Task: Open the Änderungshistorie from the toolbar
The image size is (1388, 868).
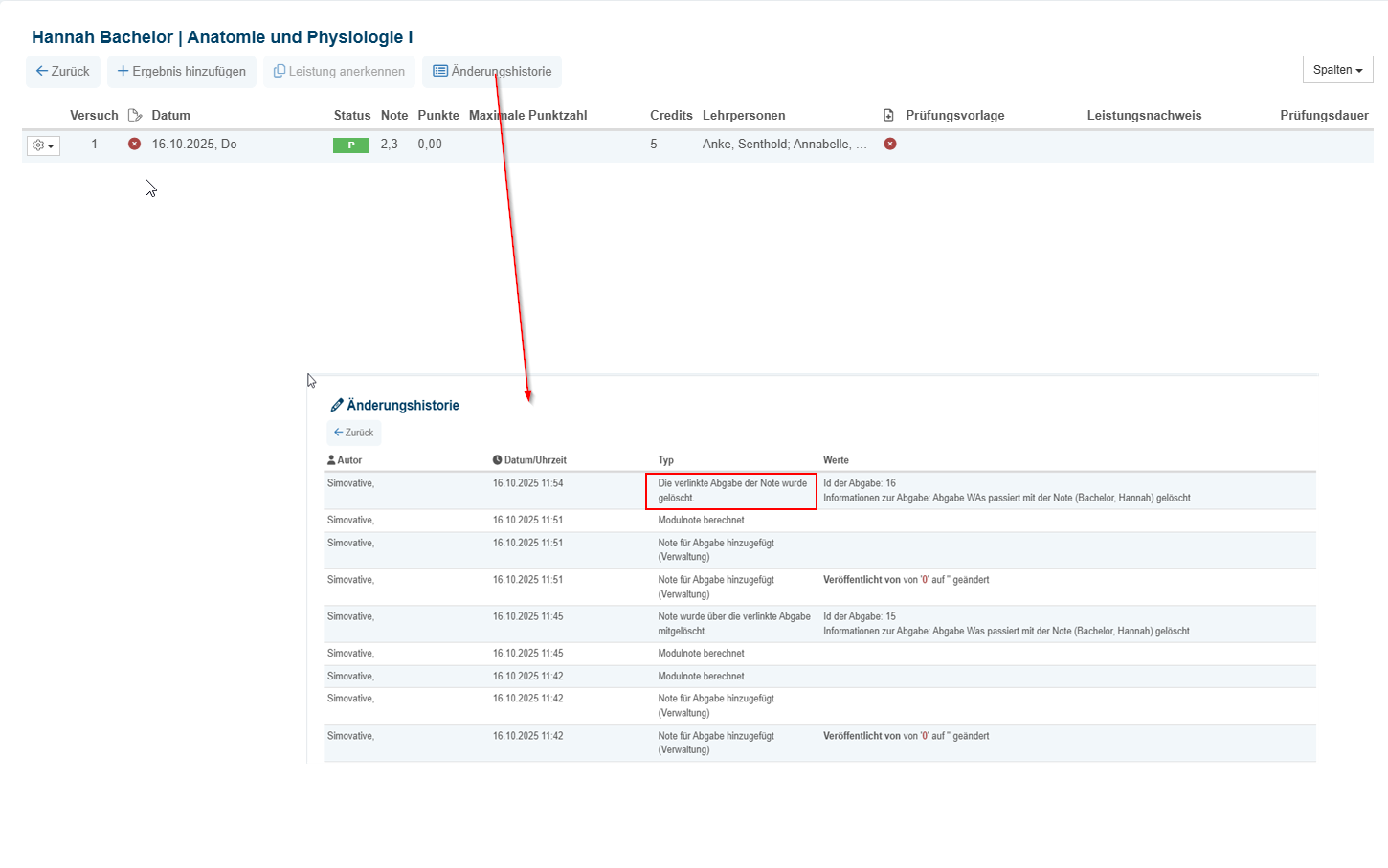Action: pyautogui.click(x=492, y=72)
